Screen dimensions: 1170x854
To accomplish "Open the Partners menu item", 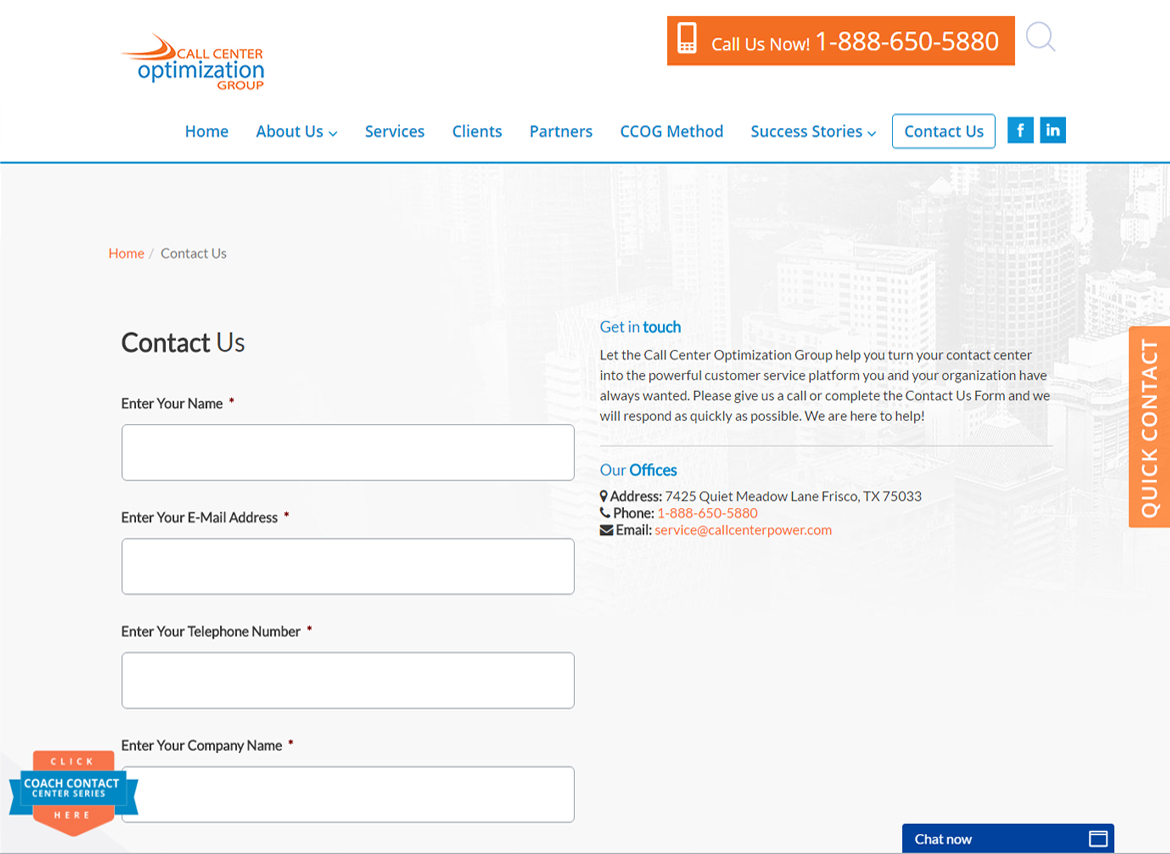I will point(560,131).
